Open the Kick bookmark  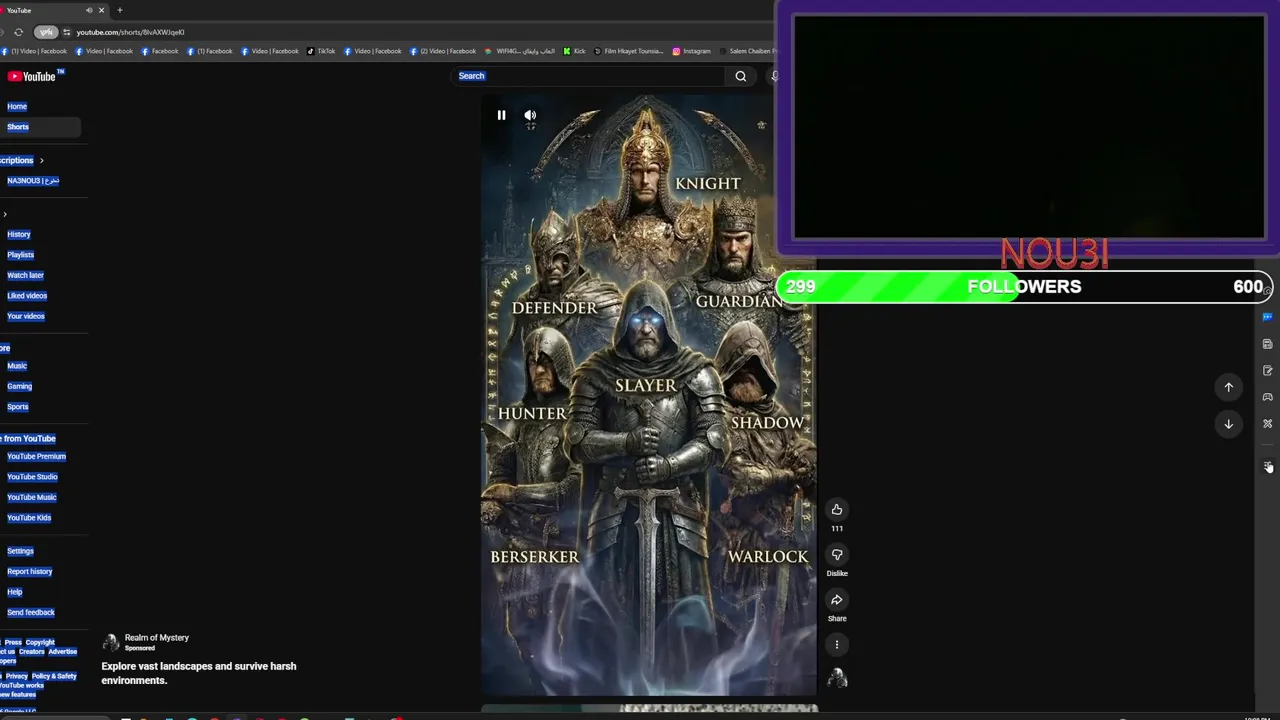click(x=574, y=51)
